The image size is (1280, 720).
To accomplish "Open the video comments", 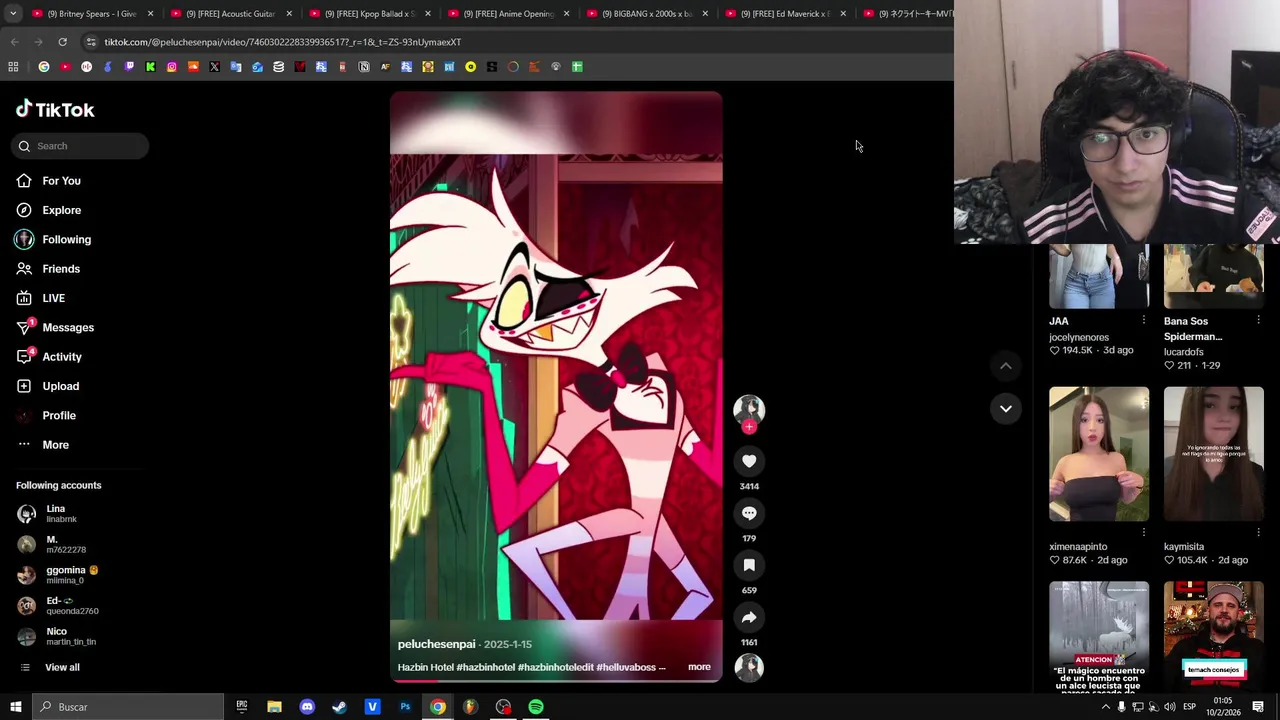I will tap(749, 513).
